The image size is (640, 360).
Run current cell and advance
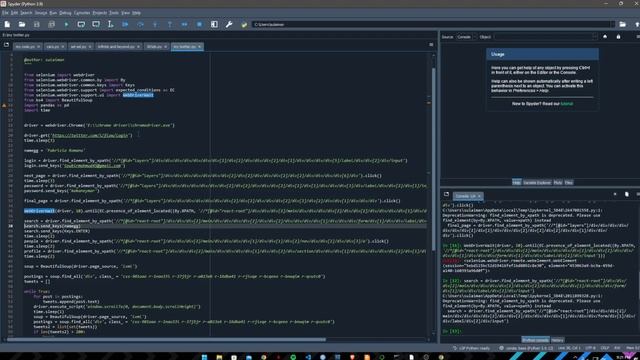click(96, 24)
